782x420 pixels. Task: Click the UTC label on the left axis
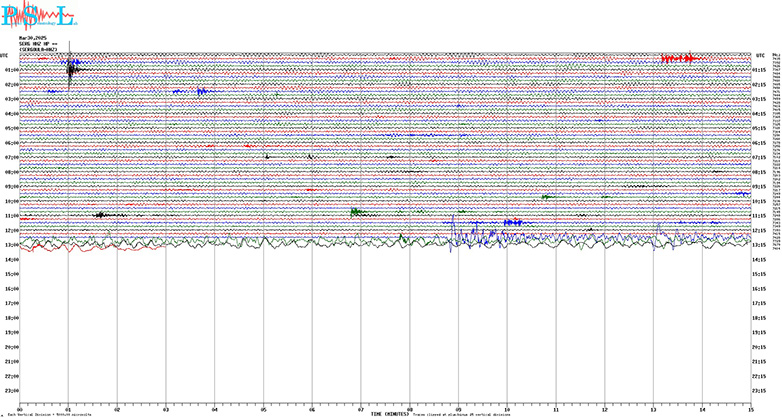pyautogui.click(x=5, y=56)
